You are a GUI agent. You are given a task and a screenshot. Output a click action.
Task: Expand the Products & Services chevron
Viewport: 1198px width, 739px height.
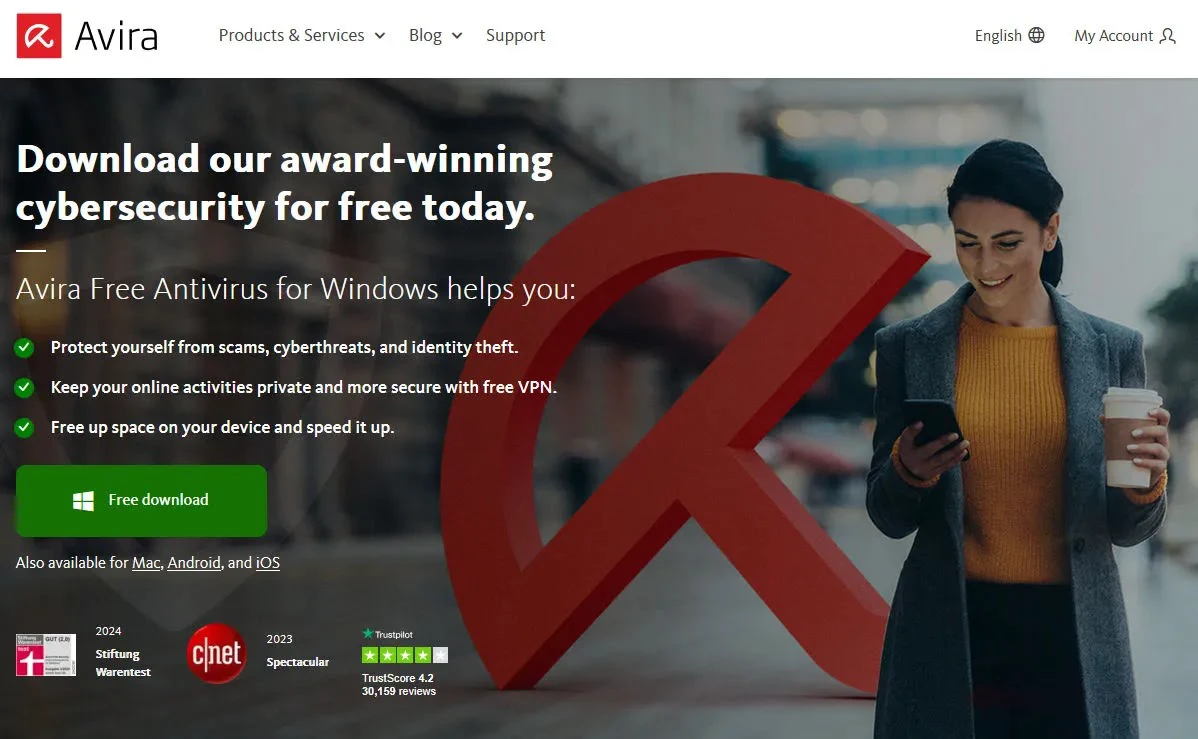(x=380, y=36)
